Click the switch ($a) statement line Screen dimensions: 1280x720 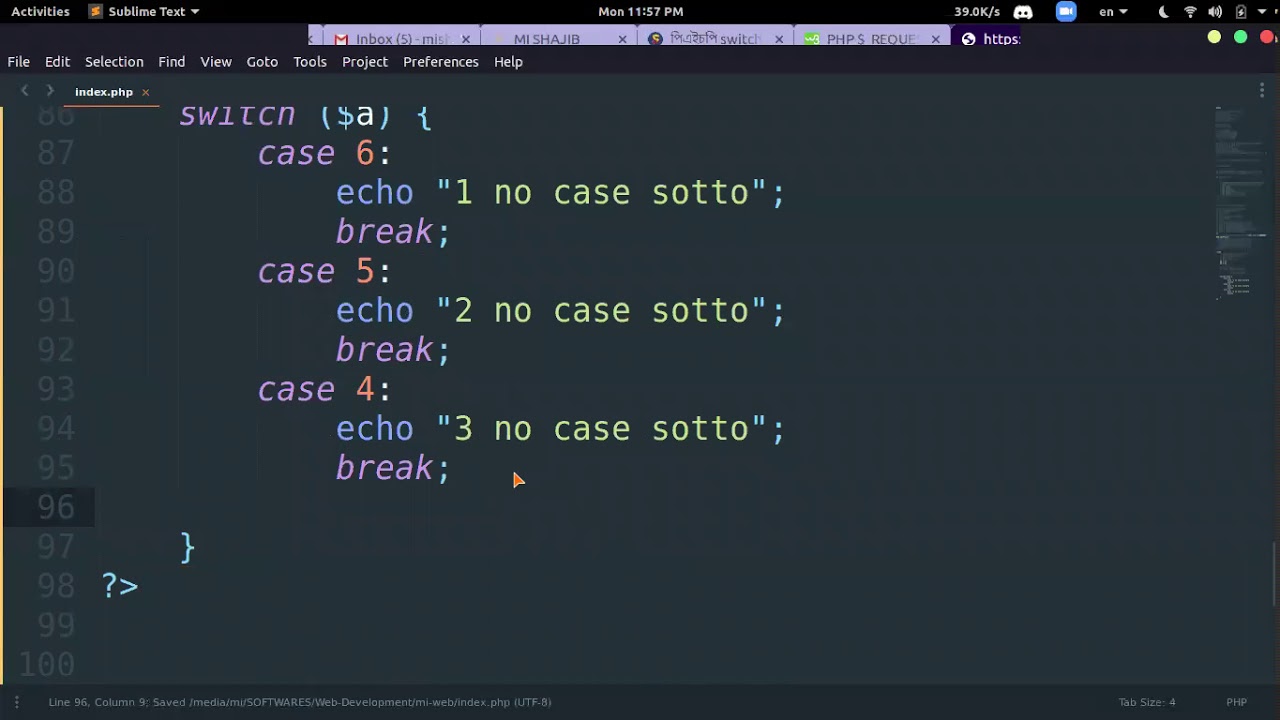305,116
